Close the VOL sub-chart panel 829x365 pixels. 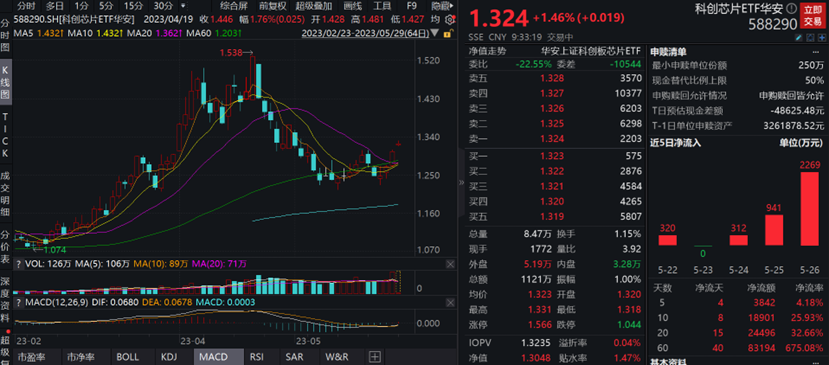coord(450,263)
